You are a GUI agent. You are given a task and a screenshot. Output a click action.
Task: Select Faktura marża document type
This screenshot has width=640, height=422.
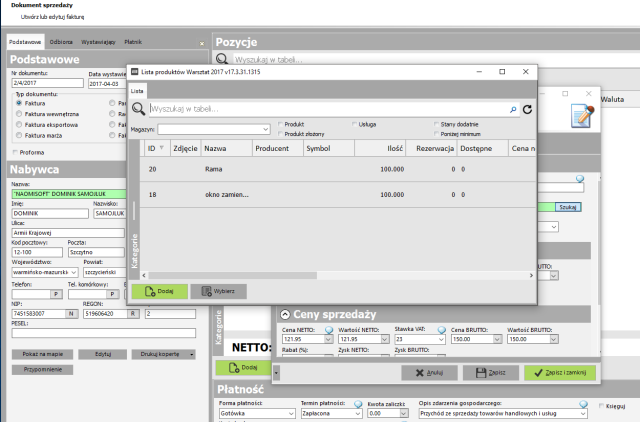click(x=19, y=135)
